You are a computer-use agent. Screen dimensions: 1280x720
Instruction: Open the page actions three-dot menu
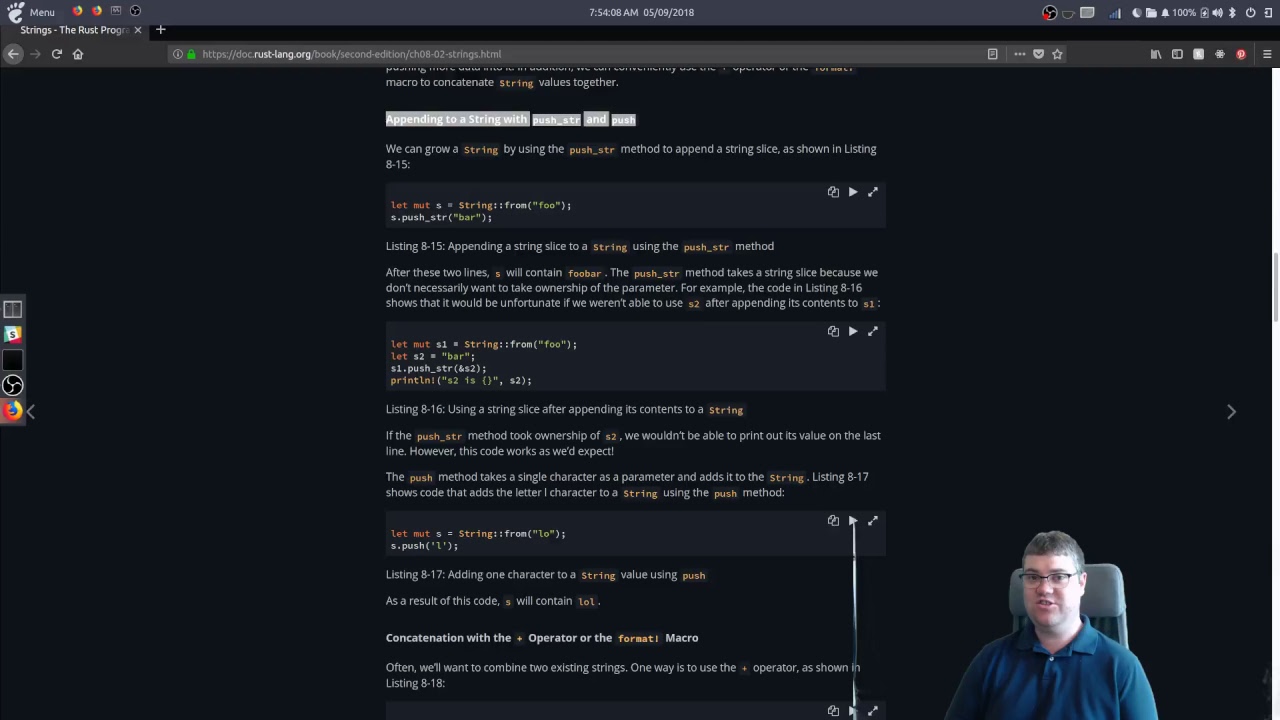coord(1019,54)
